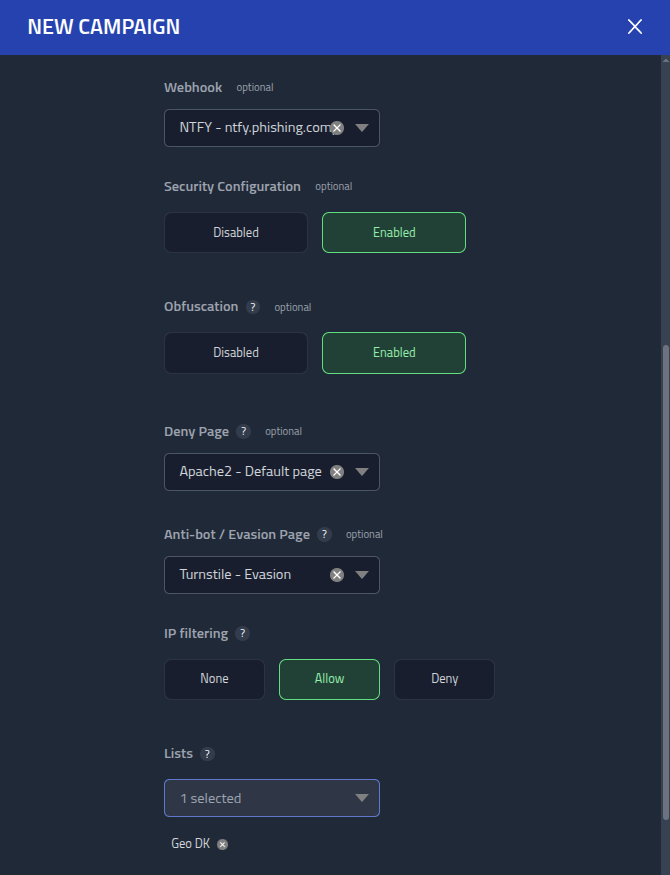Screen dimensions: 670x875
Task: Open the Deny Page dropdown
Action: pos(362,471)
